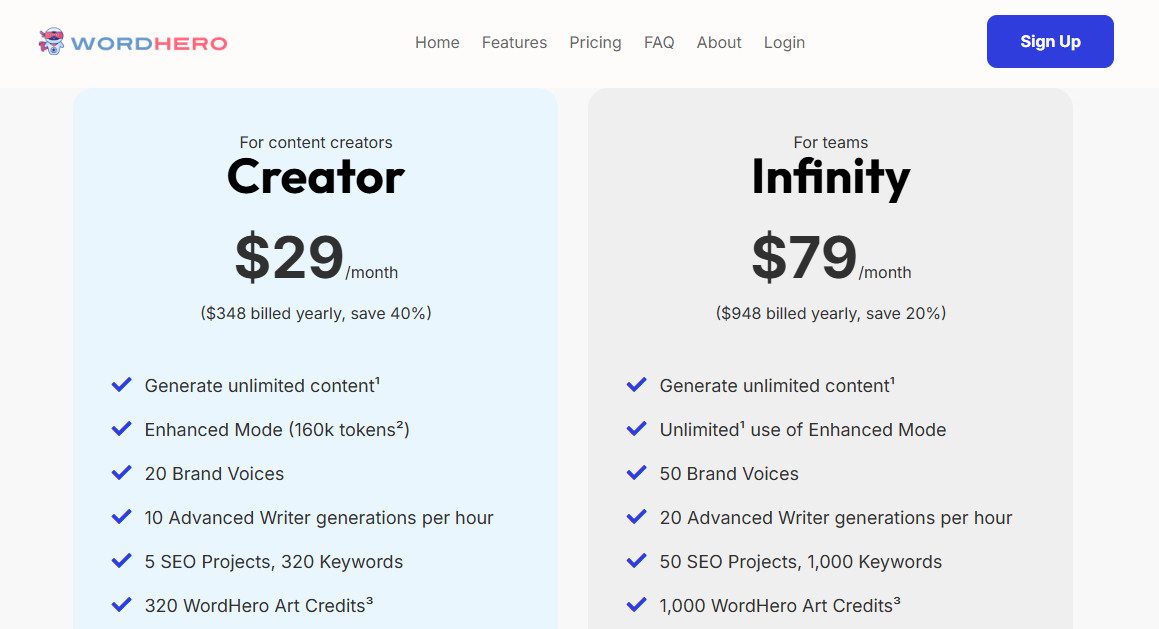The image size is (1159, 629).
Task: Click the checkmark beside 5 SEO Projects, 320 Keywords
Action: (122, 560)
